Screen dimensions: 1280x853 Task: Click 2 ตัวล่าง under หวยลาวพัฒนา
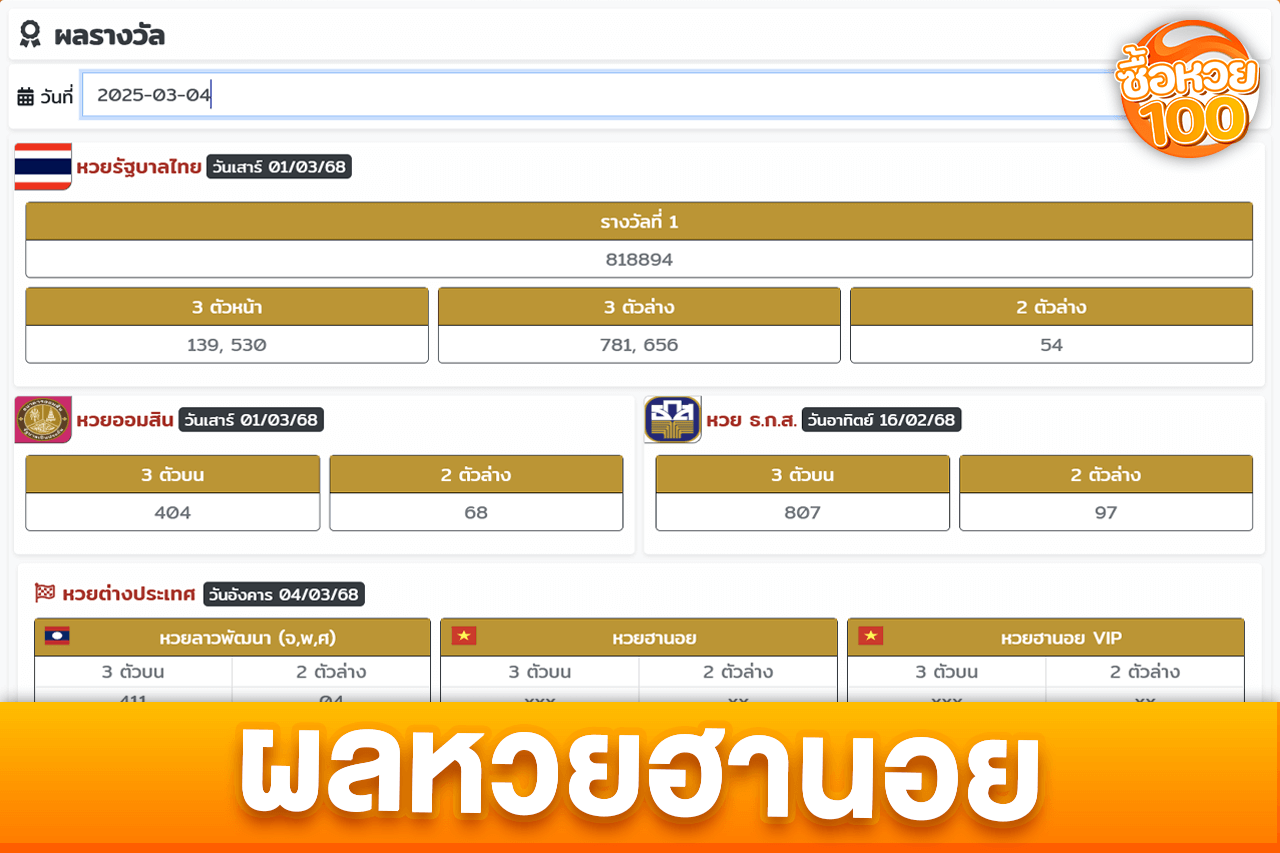click(x=331, y=671)
